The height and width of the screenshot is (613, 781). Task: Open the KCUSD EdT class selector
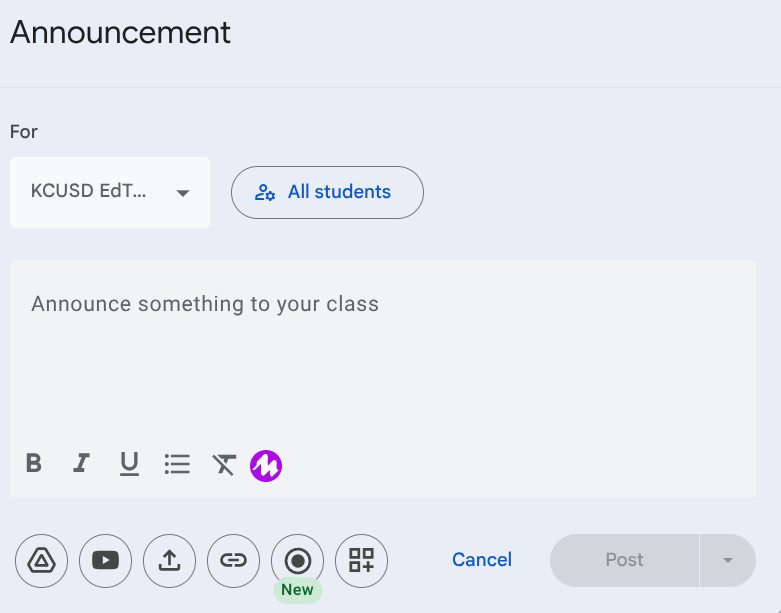tap(90, 192)
